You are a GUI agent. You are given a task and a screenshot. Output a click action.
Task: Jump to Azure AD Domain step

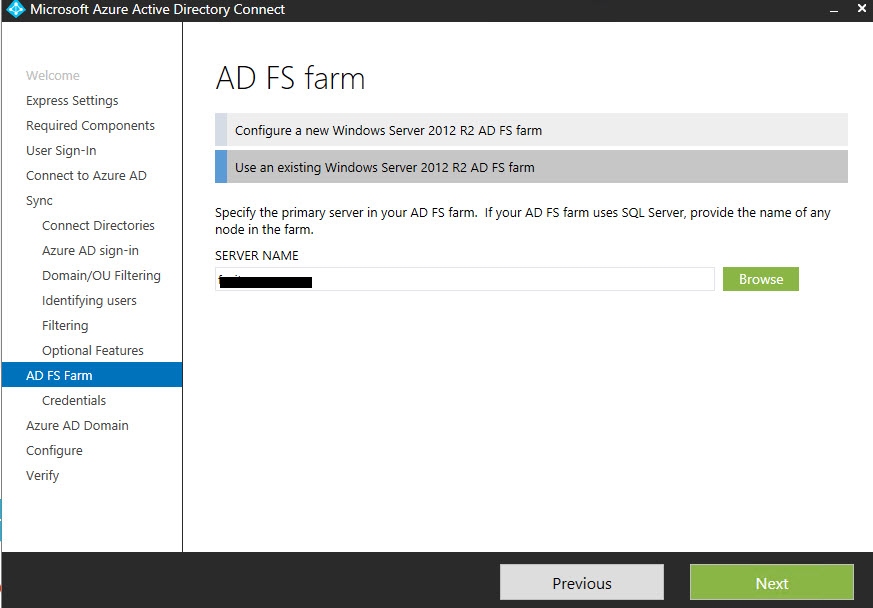pyautogui.click(x=77, y=426)
